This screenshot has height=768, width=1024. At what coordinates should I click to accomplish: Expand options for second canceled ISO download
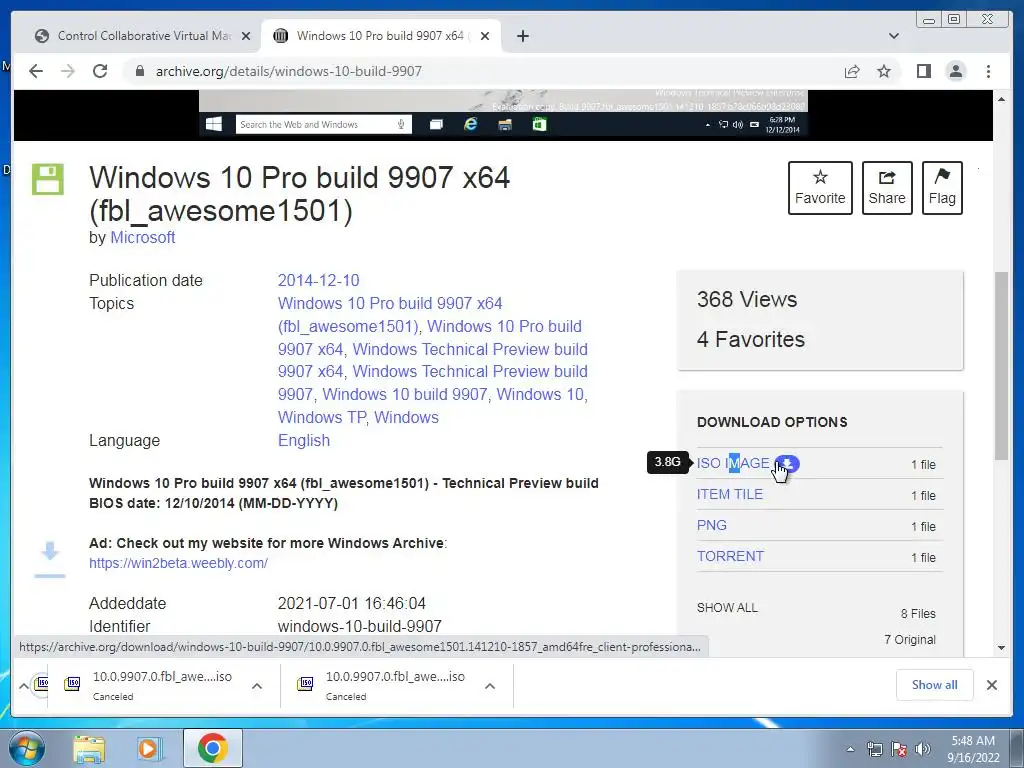click(x=490, y=686)
